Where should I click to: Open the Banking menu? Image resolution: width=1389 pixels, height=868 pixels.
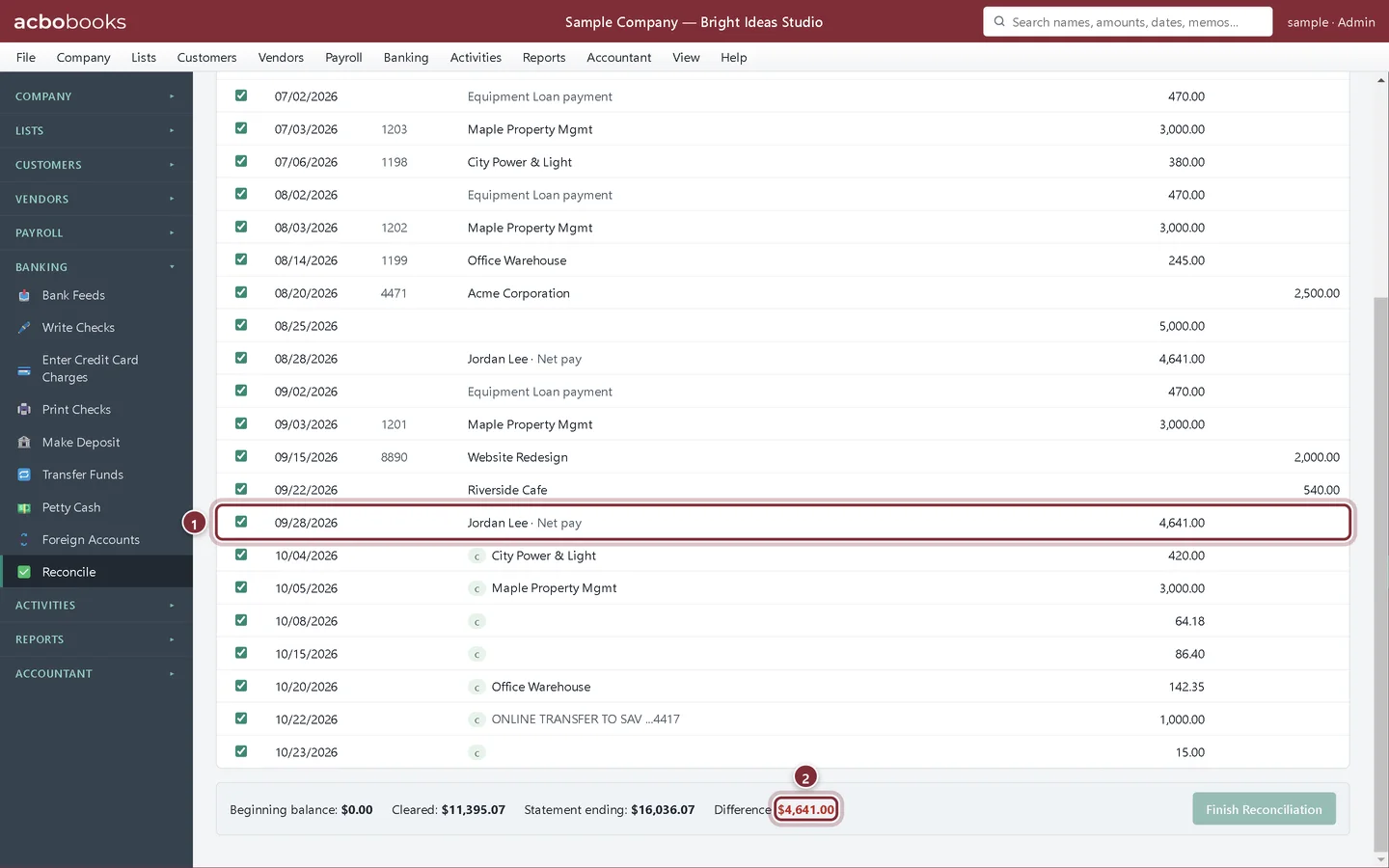[406, 58]
